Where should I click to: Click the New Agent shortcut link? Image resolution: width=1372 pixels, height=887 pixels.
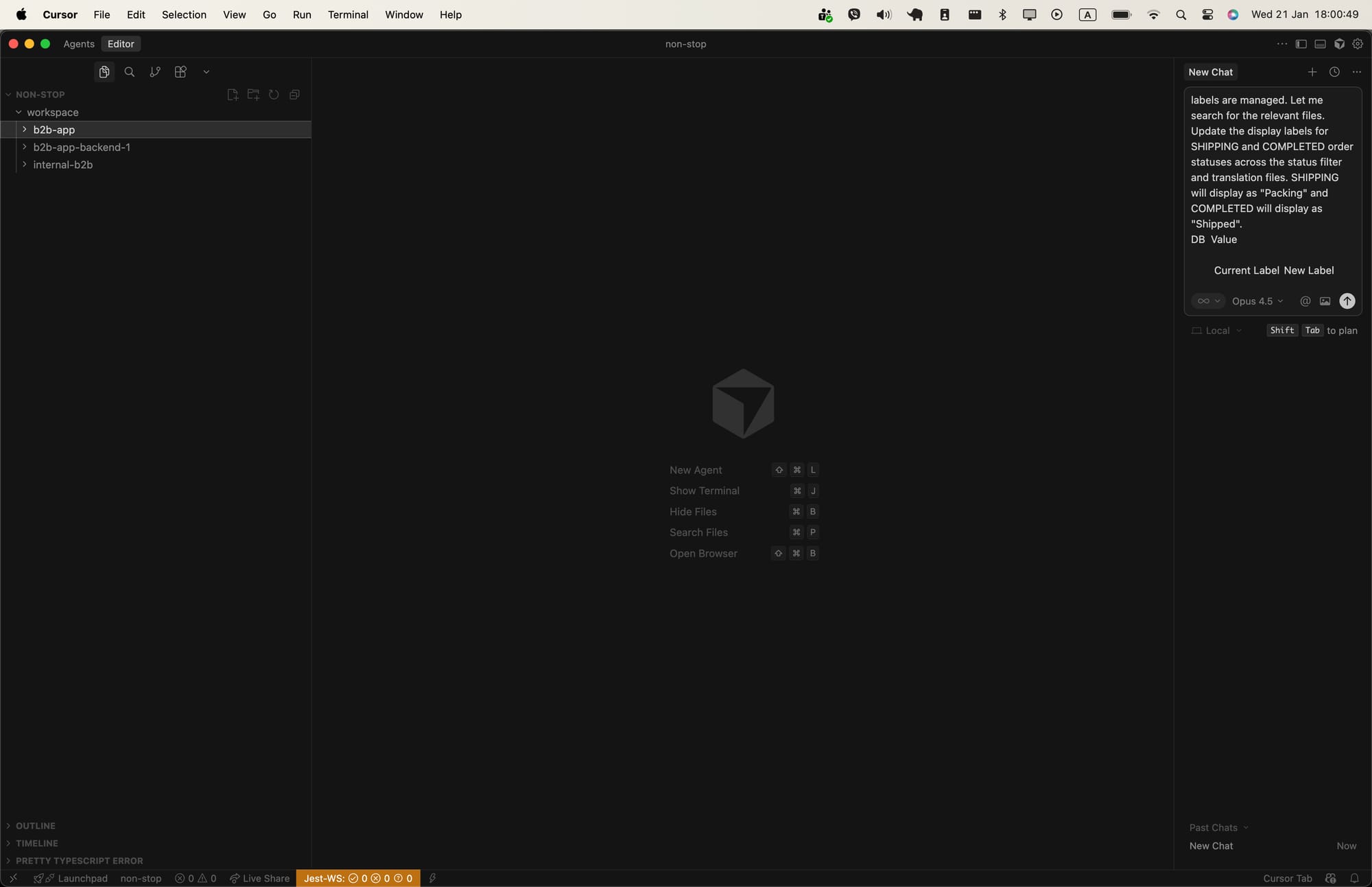point(696,470)
